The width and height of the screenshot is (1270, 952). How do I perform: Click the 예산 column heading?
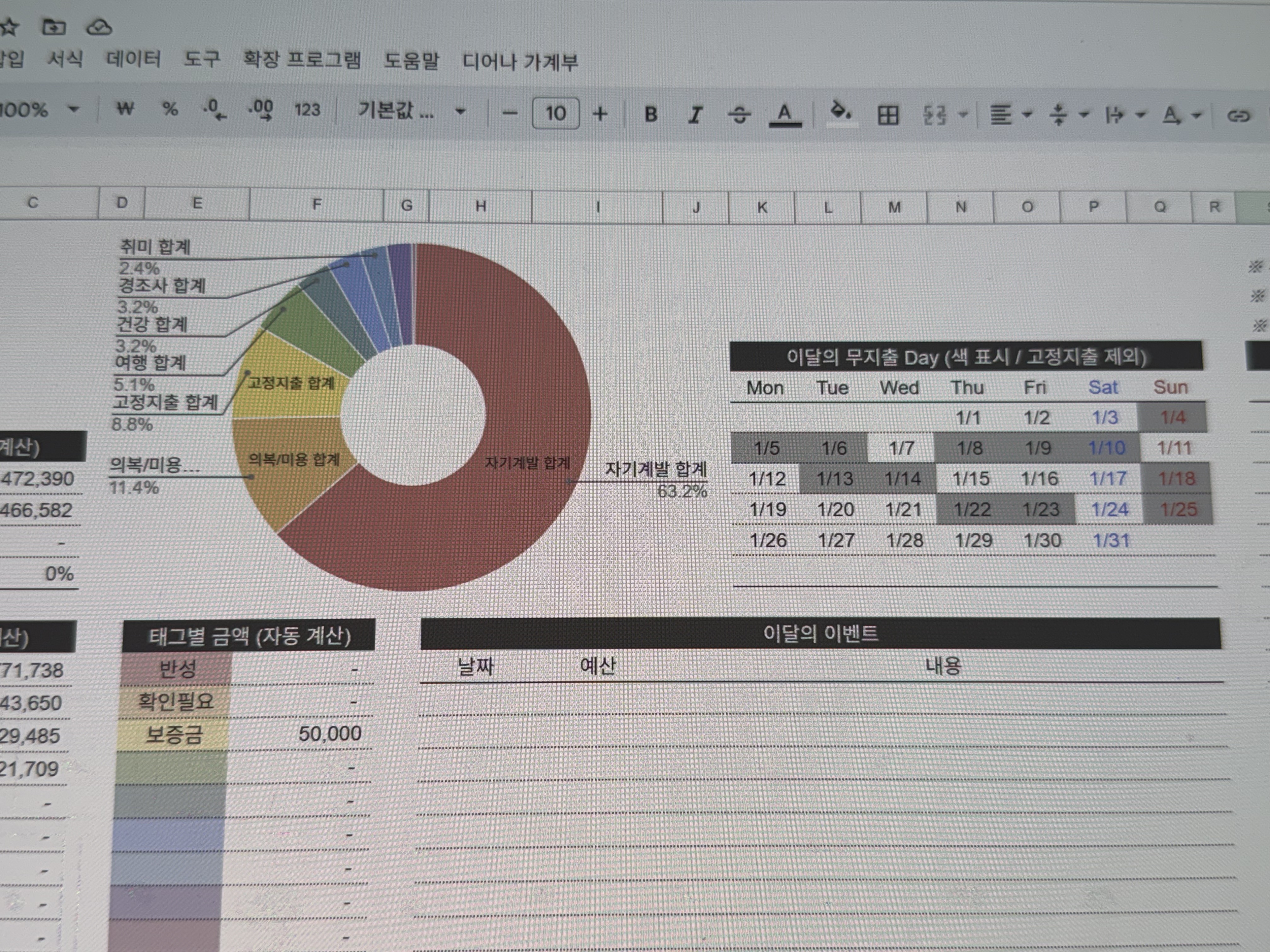(598, 666)
